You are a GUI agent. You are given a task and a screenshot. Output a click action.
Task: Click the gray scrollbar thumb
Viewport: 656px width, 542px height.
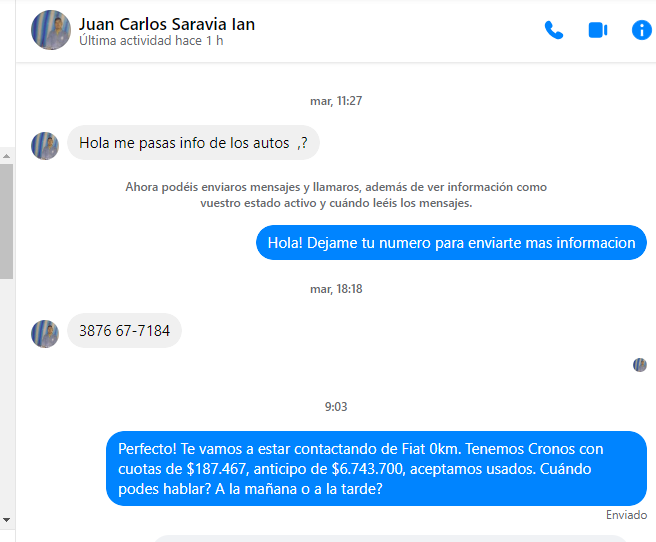coord(6,221)
